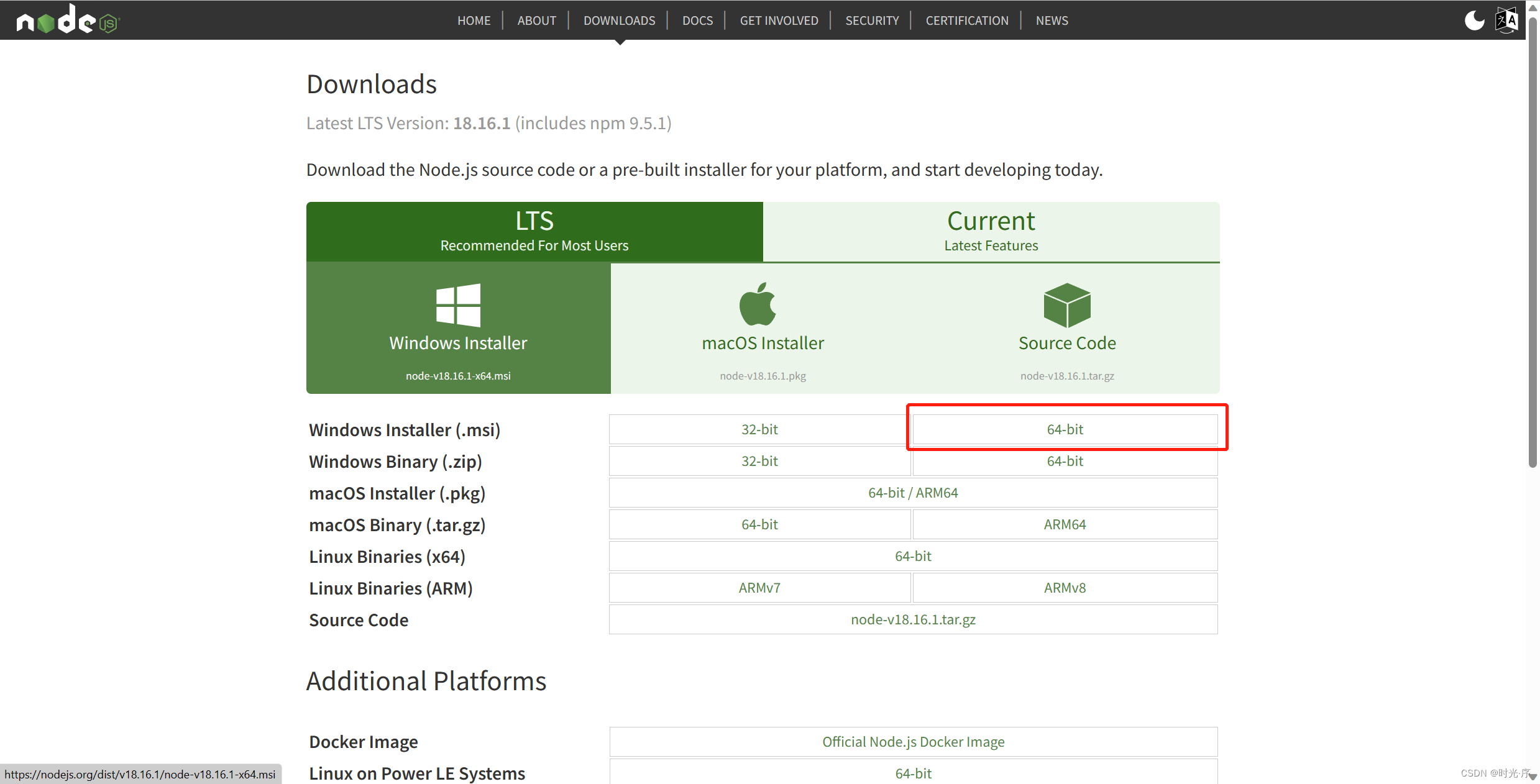Image resolution: width=1540 pixels, height=784 pixels.
Task: Go to the SECURITY navigation item
Action: coord(871,21)
